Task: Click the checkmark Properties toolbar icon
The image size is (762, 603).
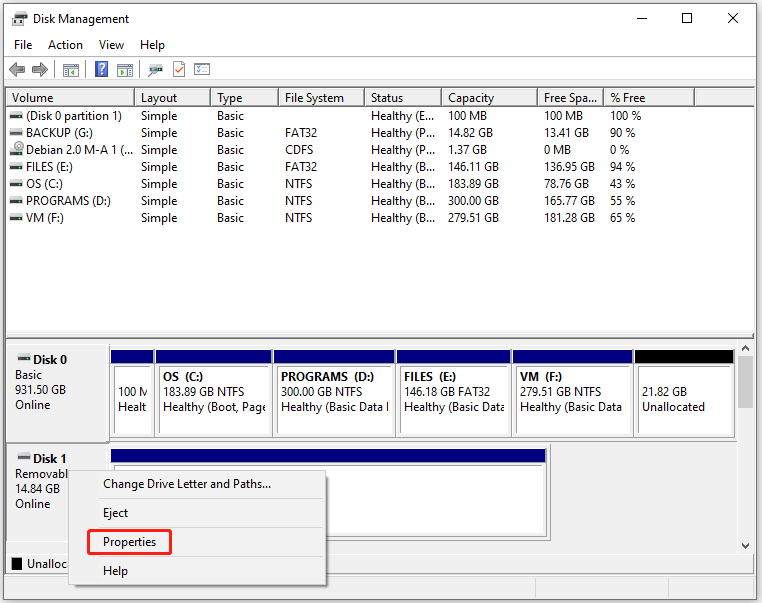Action: pyautogui.click(x=179, y=69)
